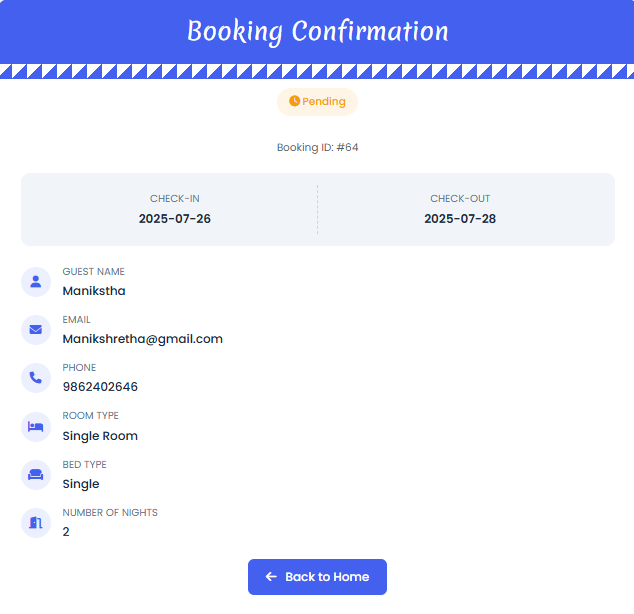Click the clock icon in Pending badge

click(x=294, y=101)
